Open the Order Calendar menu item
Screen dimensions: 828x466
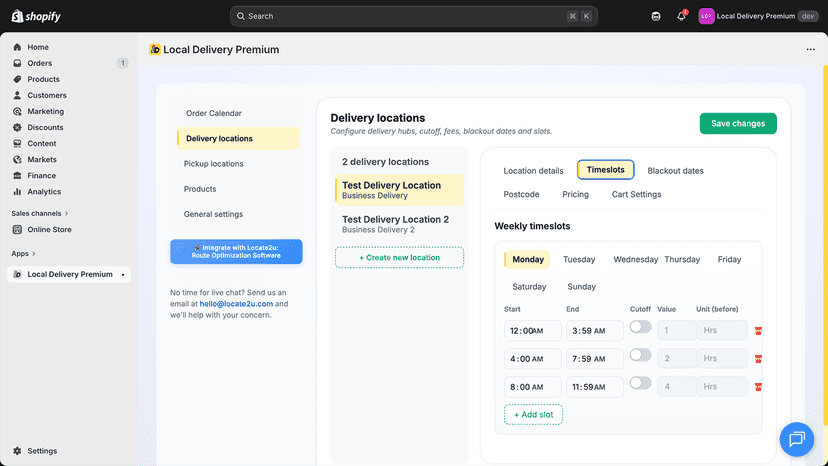pos(214,113)
